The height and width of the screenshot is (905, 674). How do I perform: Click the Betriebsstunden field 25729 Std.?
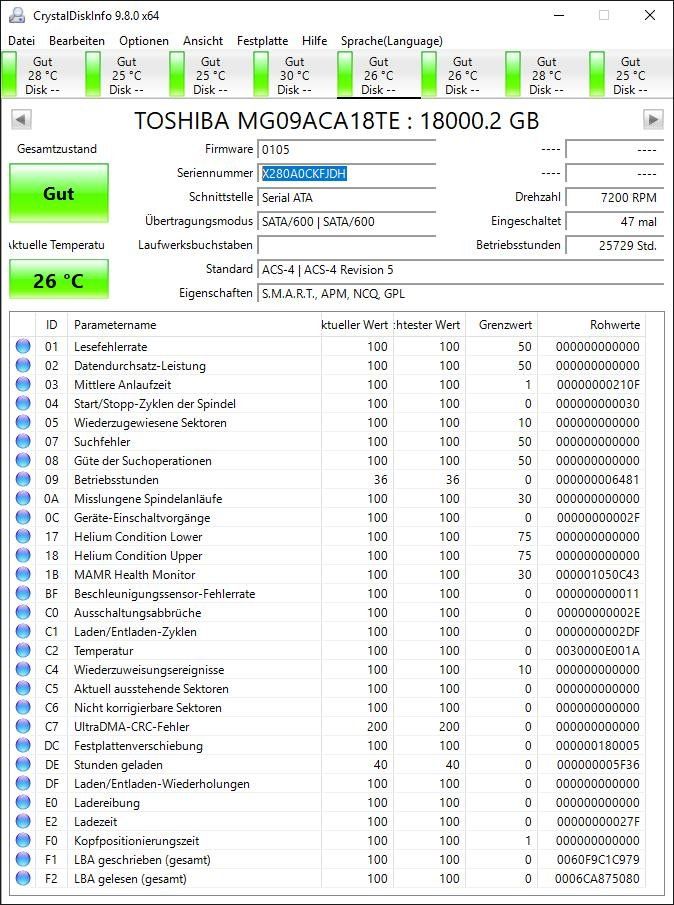[615, 246]
